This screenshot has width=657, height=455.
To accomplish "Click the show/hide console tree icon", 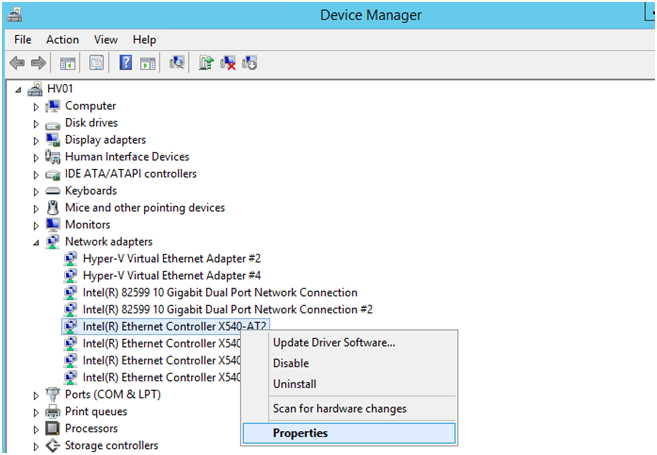I will coord(67,64).
